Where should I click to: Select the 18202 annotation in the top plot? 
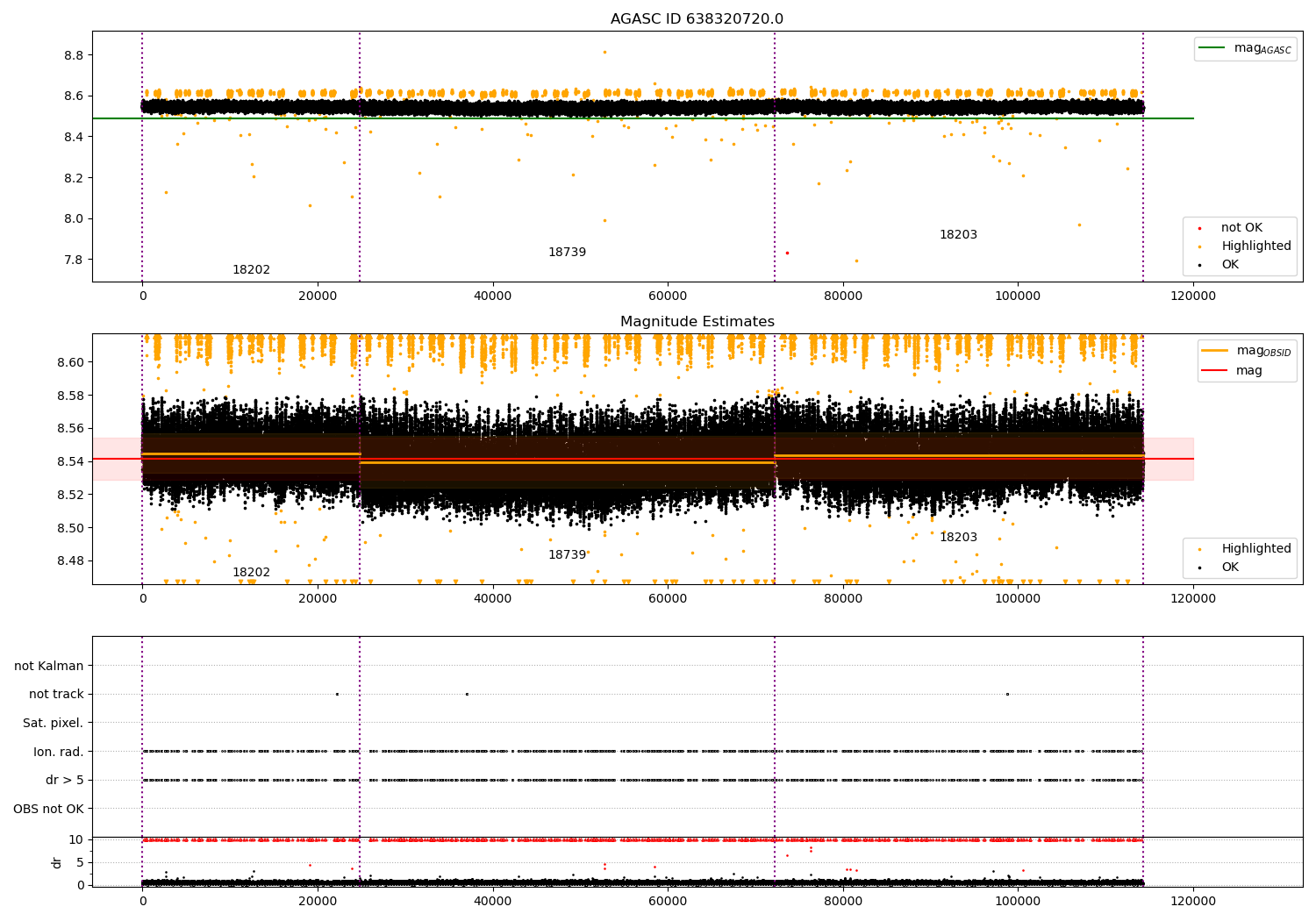[251, 270]
